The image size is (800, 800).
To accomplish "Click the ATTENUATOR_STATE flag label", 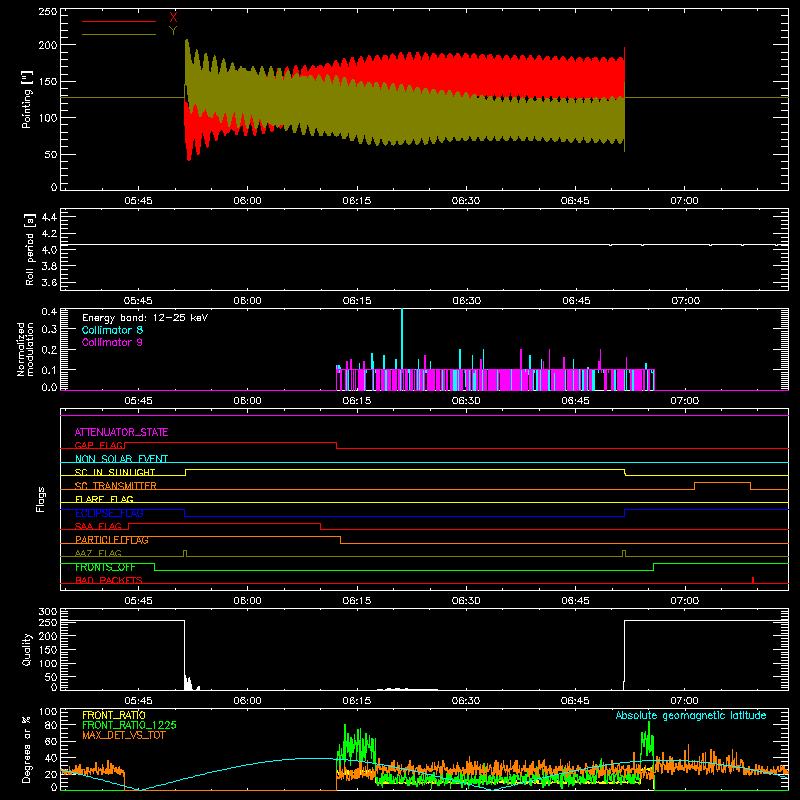I will click(121, 432).
